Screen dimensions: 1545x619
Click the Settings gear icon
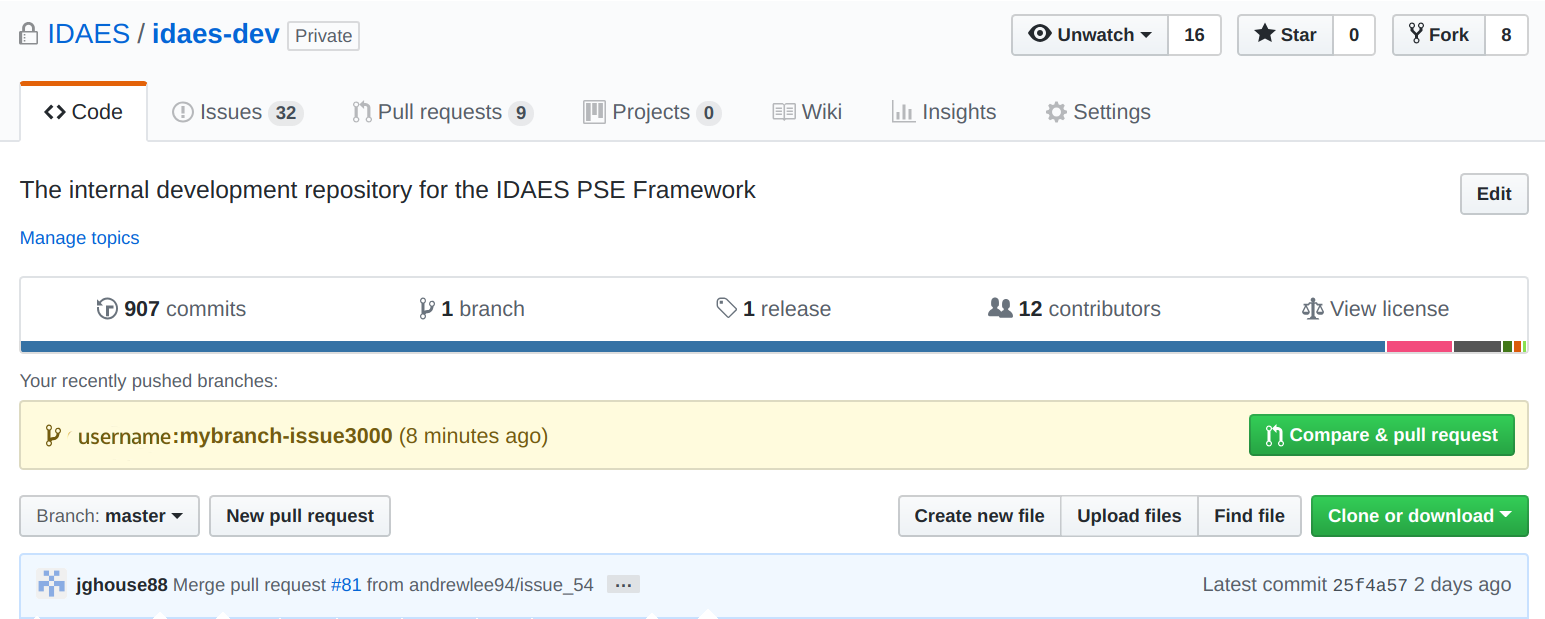(x=1056, y=112)
